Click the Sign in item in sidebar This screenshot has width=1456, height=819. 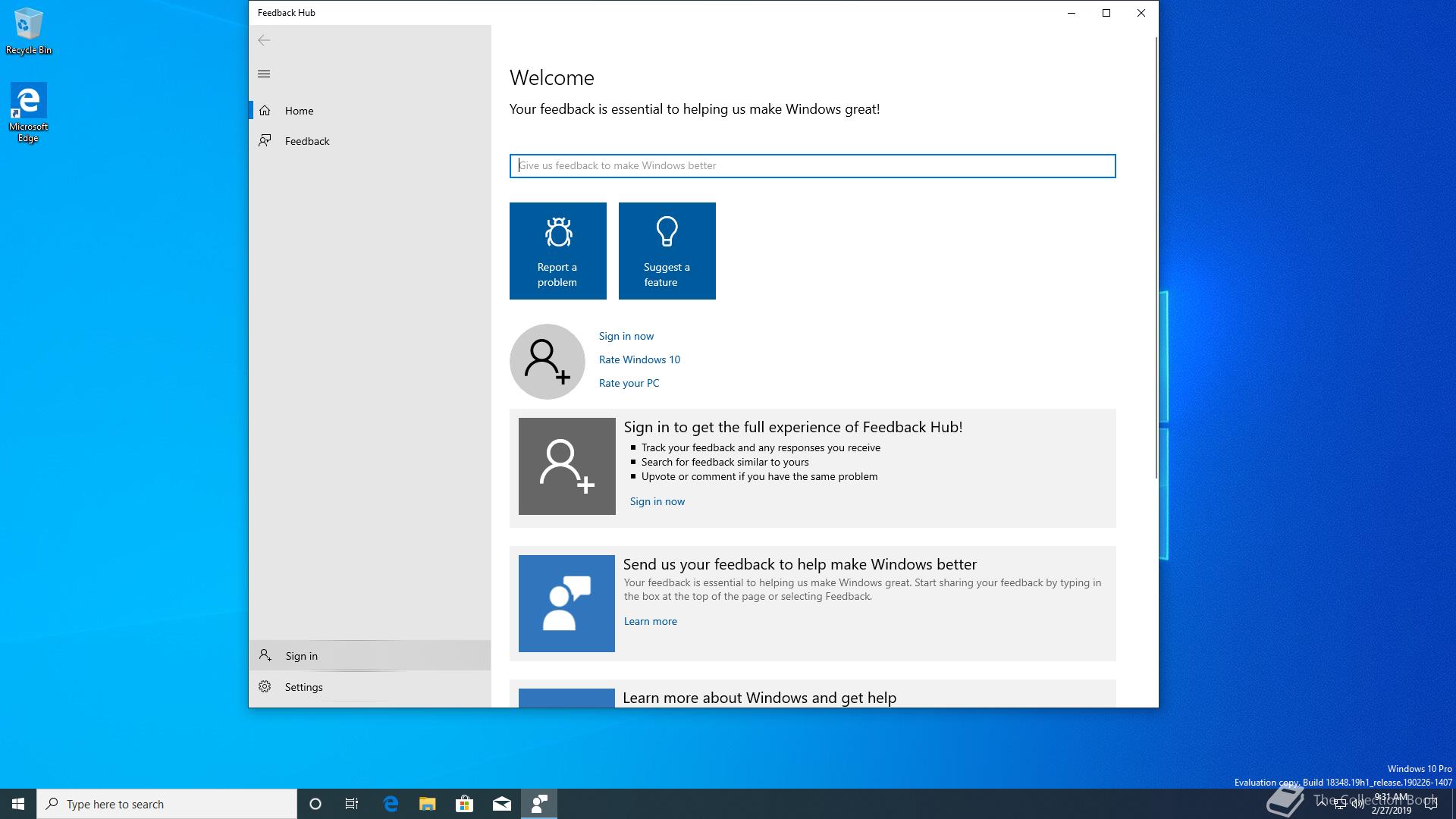point(370,655)
